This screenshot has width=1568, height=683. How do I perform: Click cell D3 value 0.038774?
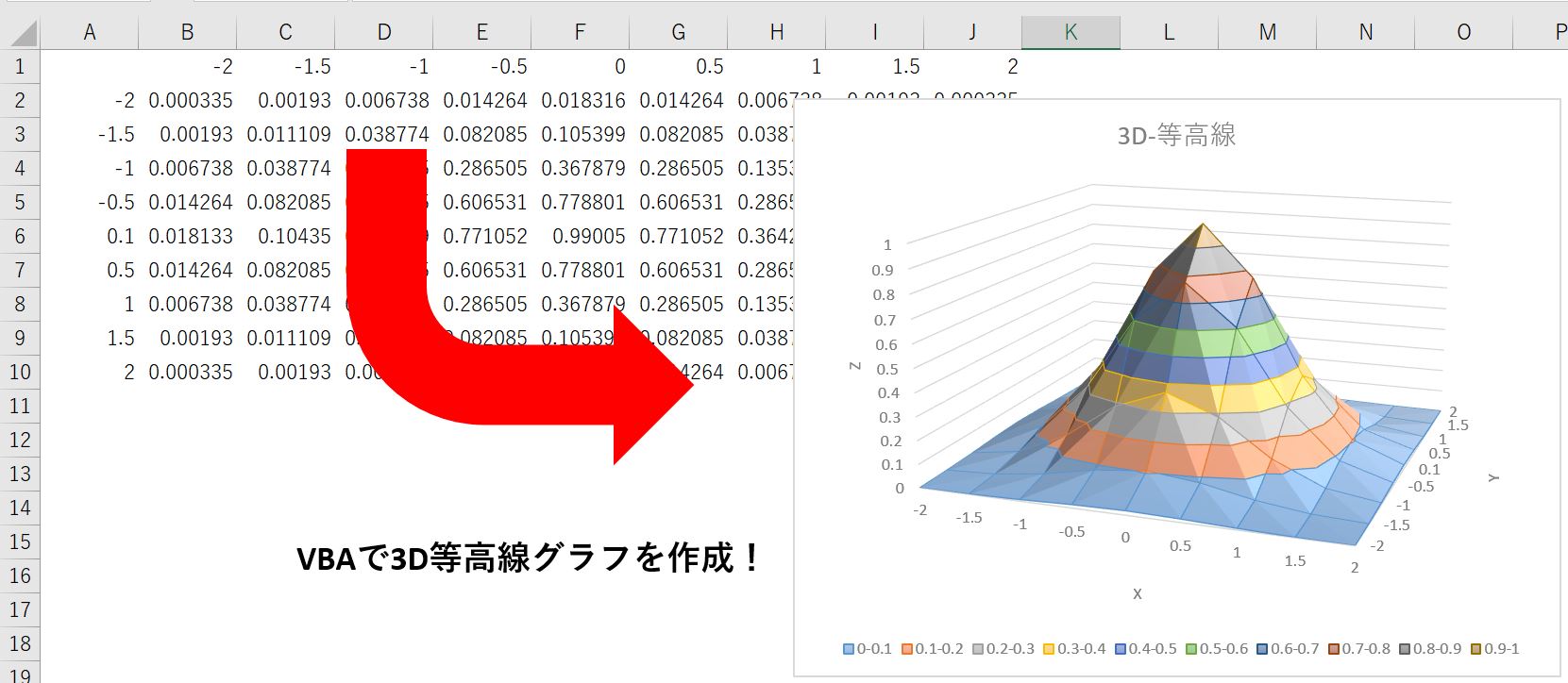point(384,135)
